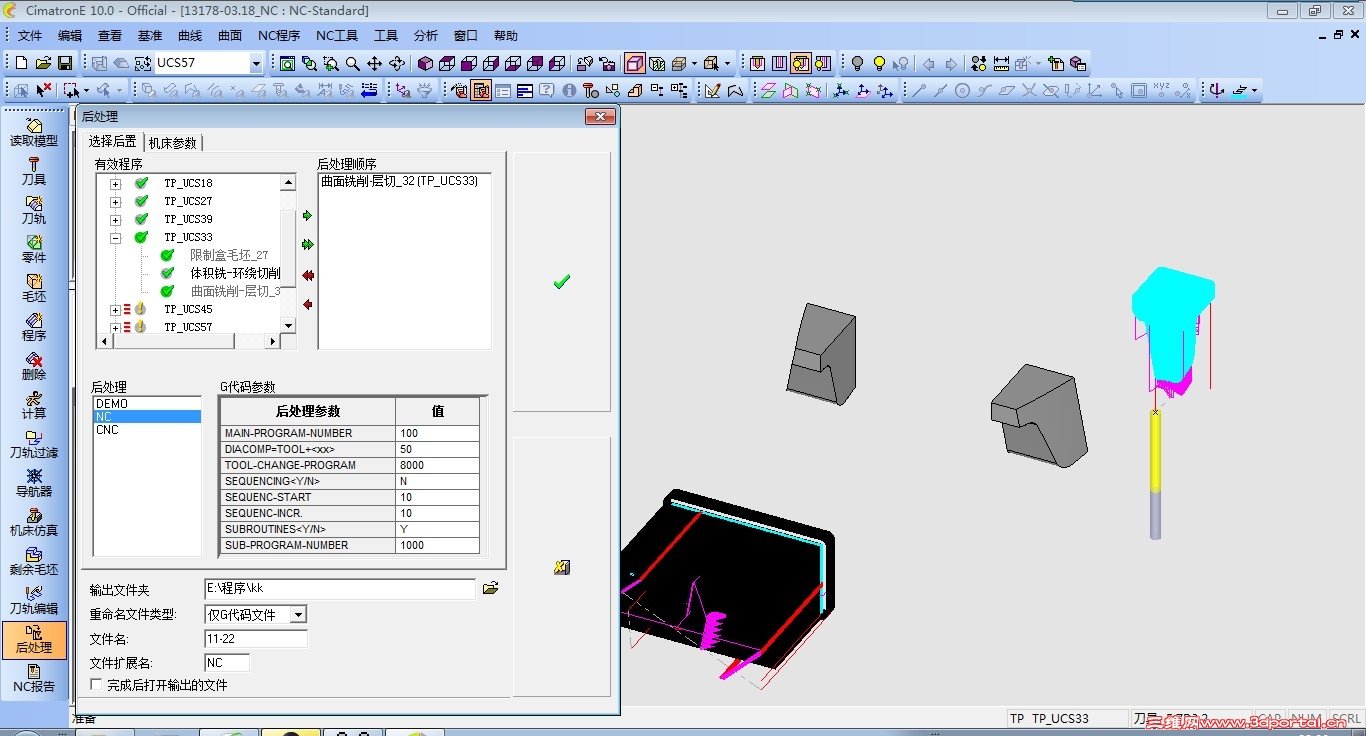Select NC in the 后处理 list
Image resolution: width=1366 pixels, height=736 pixels.
click(147, 417)
